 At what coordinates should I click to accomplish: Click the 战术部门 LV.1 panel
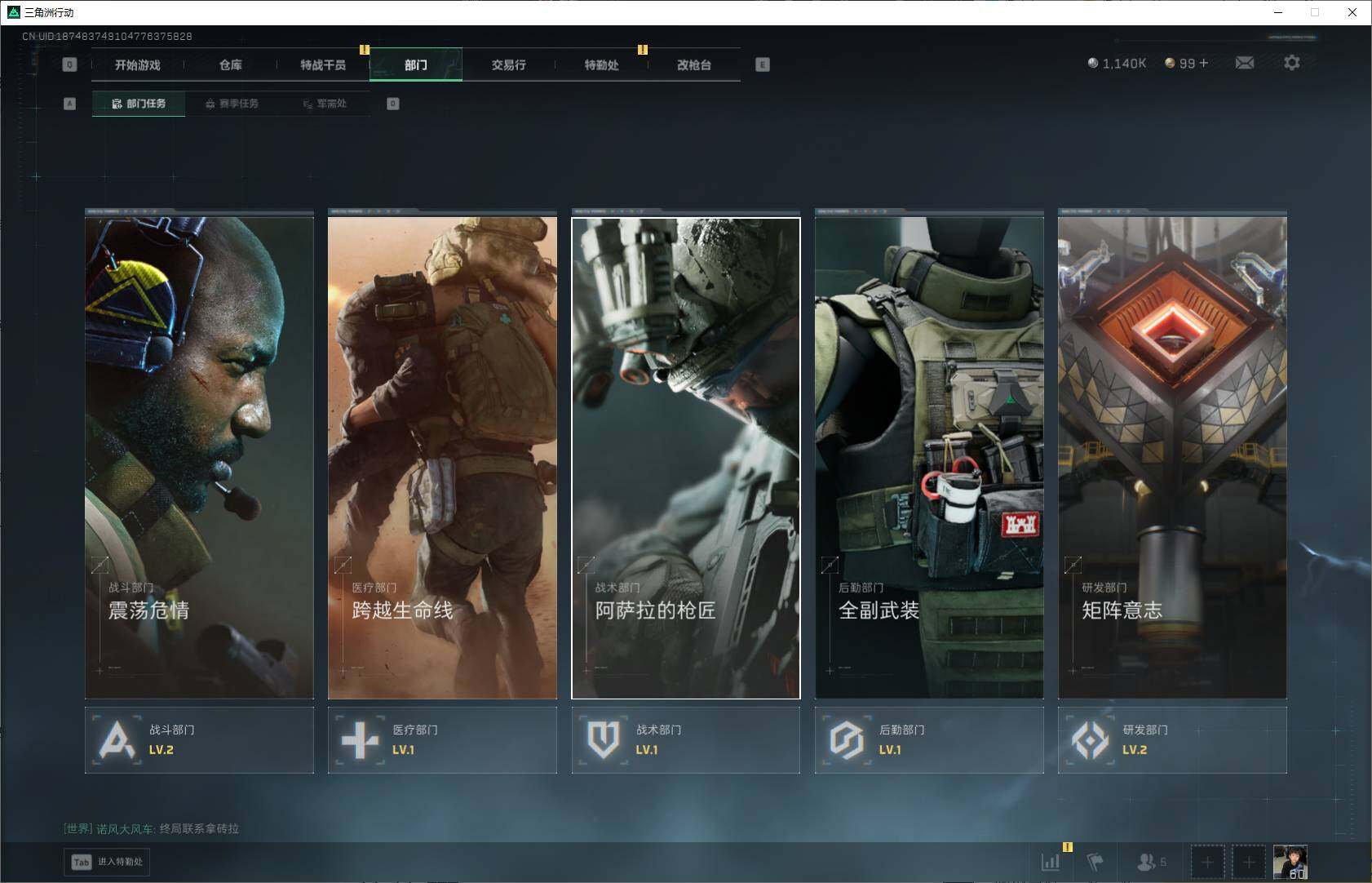685,739
